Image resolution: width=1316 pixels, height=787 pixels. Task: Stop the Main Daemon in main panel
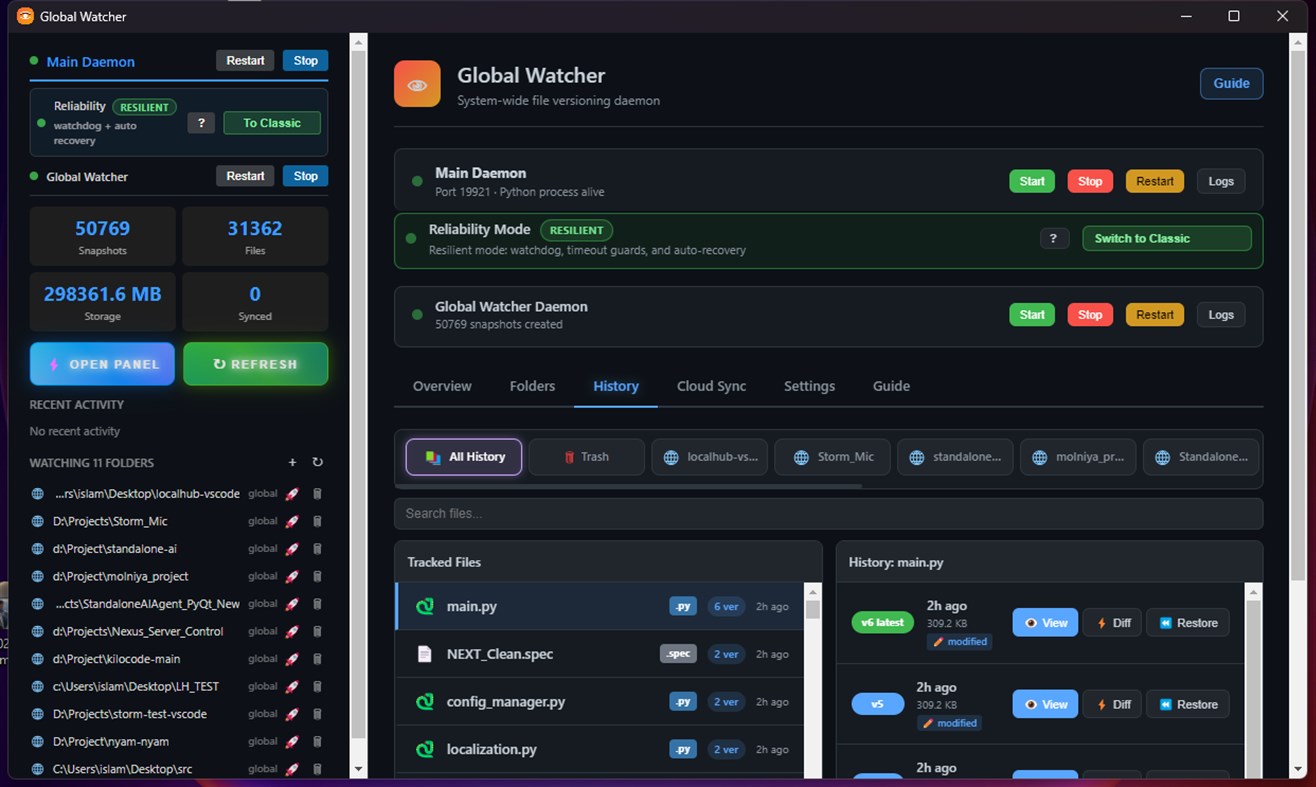(x=1090, y=181)
